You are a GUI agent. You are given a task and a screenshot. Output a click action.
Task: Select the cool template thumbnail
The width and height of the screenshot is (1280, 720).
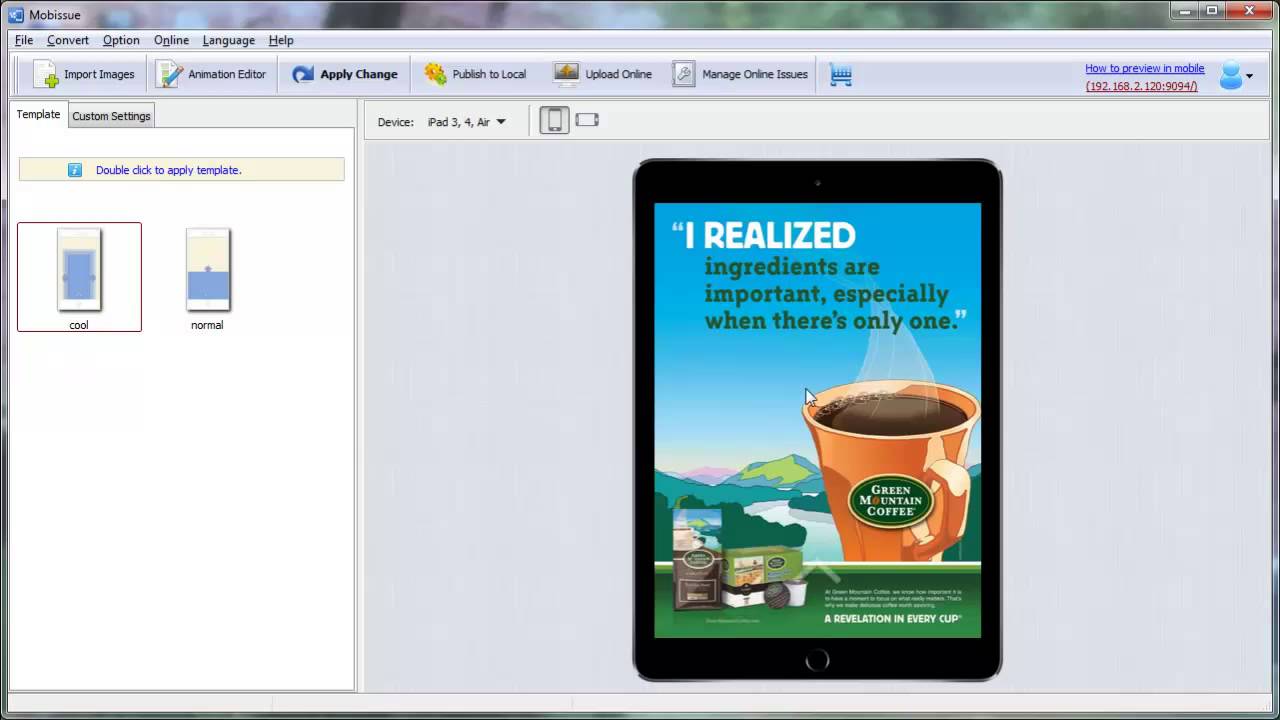79,277
